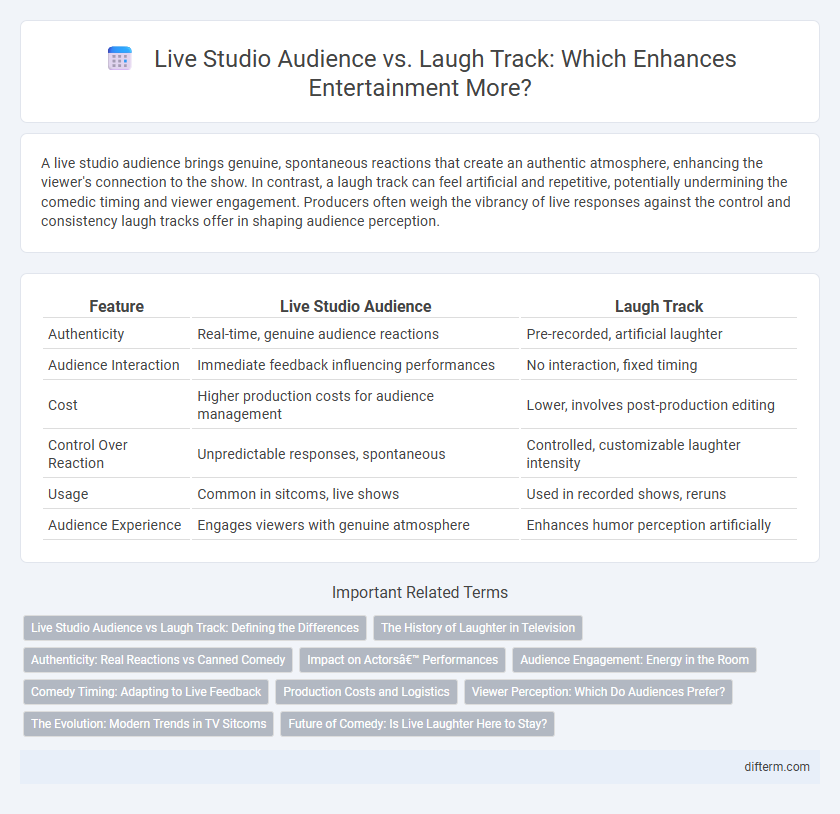Image resolution: width=840 pixels, height=814 pixels.
Task: Select the 'Live Studio Audience' column header
Action: click(x=356, y=307)
